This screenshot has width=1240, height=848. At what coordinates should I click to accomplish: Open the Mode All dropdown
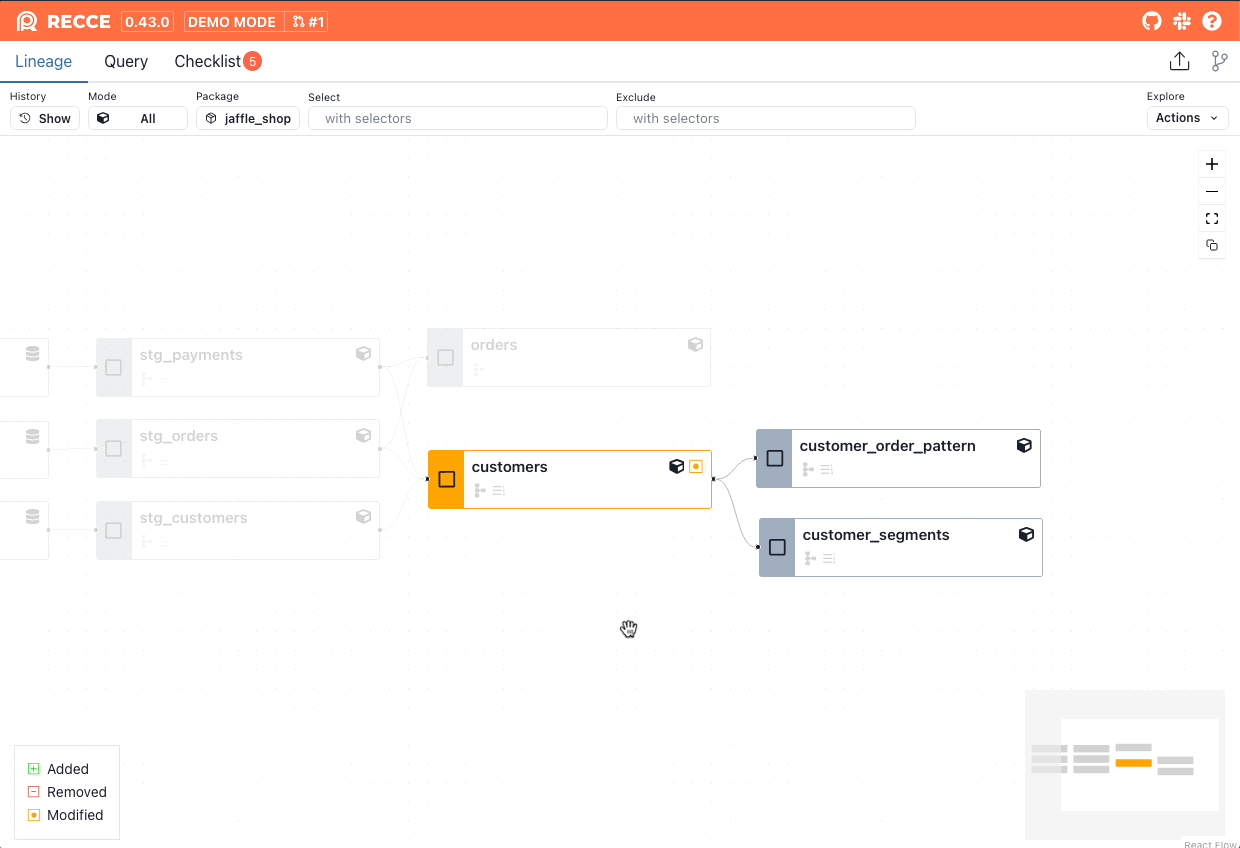(137, 117)
